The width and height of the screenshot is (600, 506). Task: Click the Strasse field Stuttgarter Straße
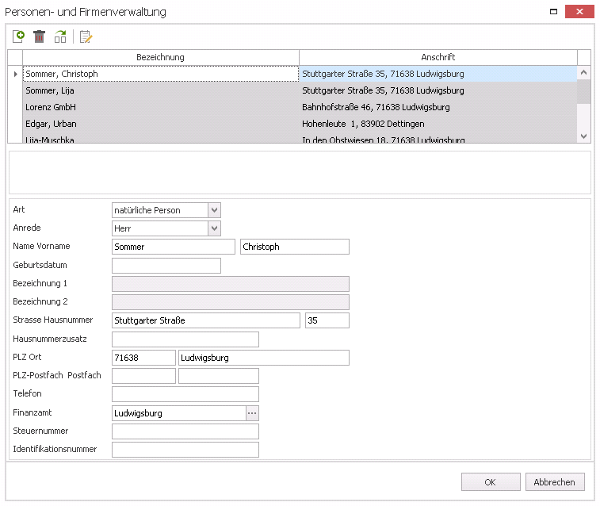206,320
